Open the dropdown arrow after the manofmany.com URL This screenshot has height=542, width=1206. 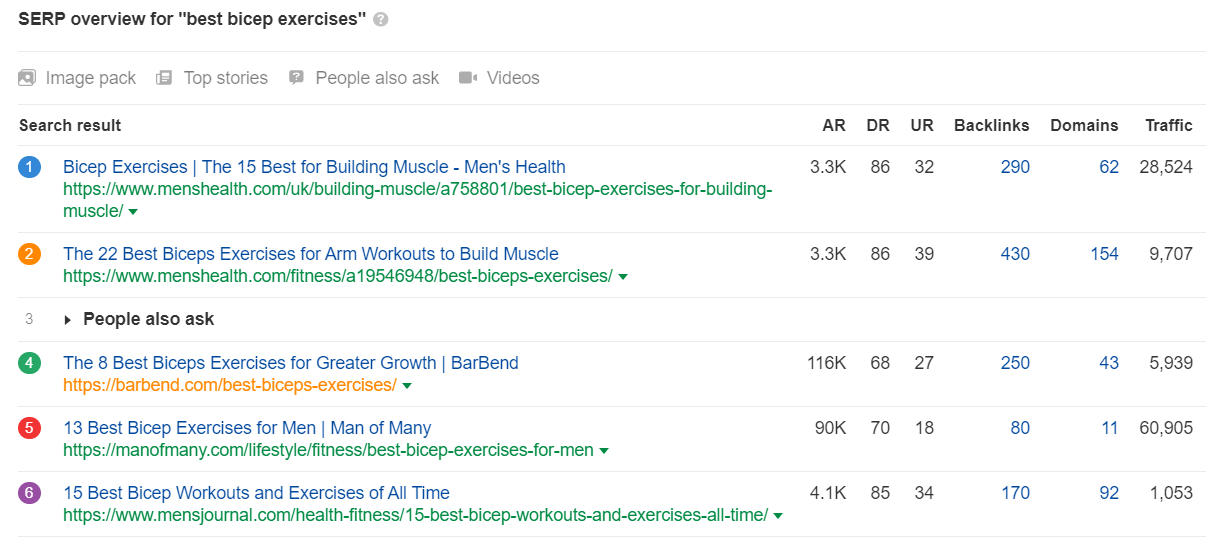point(604,451)
